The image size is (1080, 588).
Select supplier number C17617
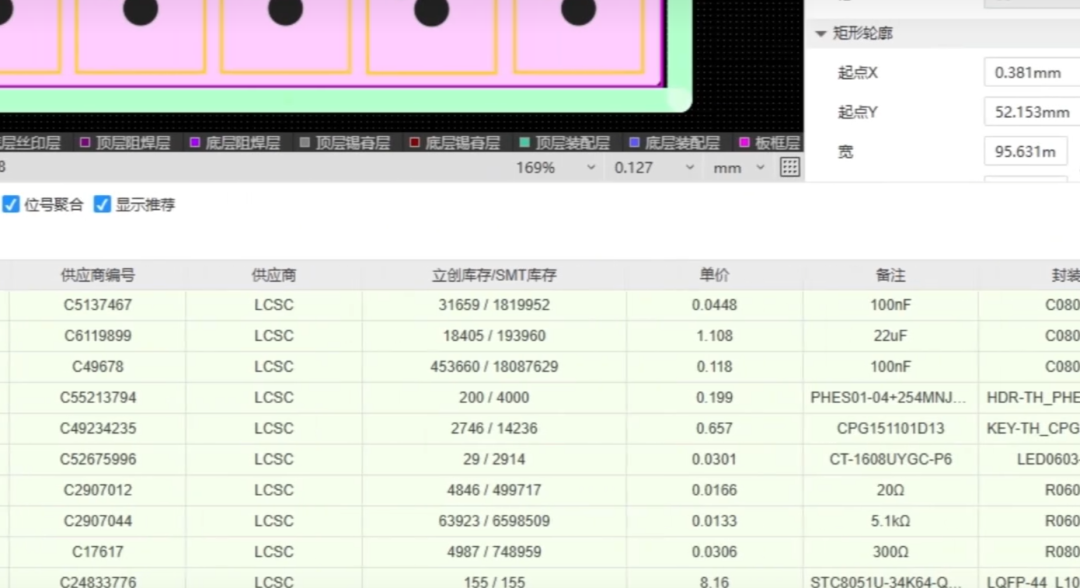point(98,552)
